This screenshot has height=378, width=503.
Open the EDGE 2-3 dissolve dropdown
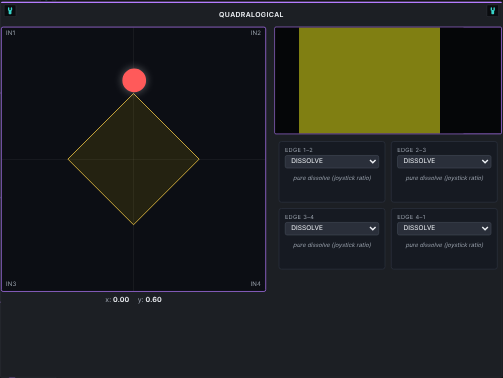(444, 161)
